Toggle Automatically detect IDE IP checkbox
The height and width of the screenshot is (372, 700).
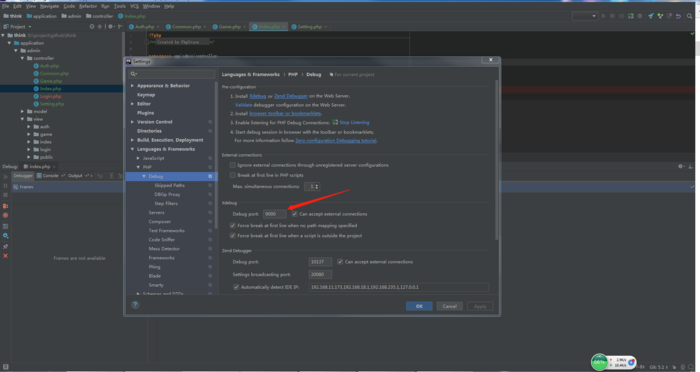pos(236,287)
